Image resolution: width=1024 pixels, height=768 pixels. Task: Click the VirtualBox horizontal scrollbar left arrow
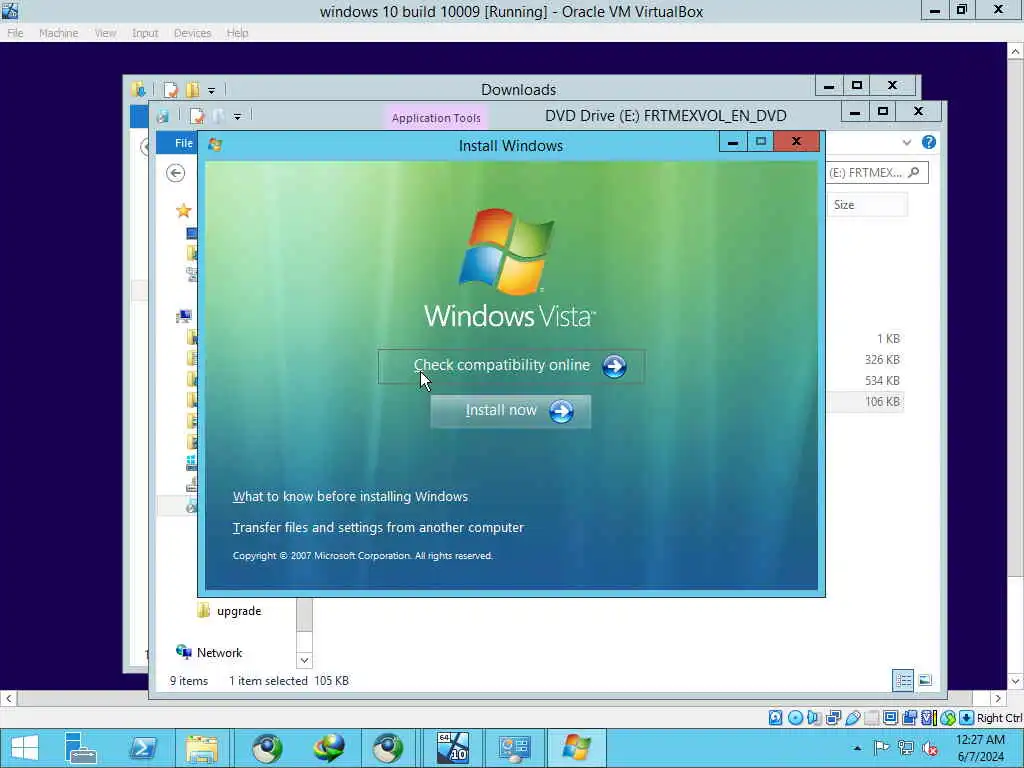pyautogui.click(x=8, y=698)
